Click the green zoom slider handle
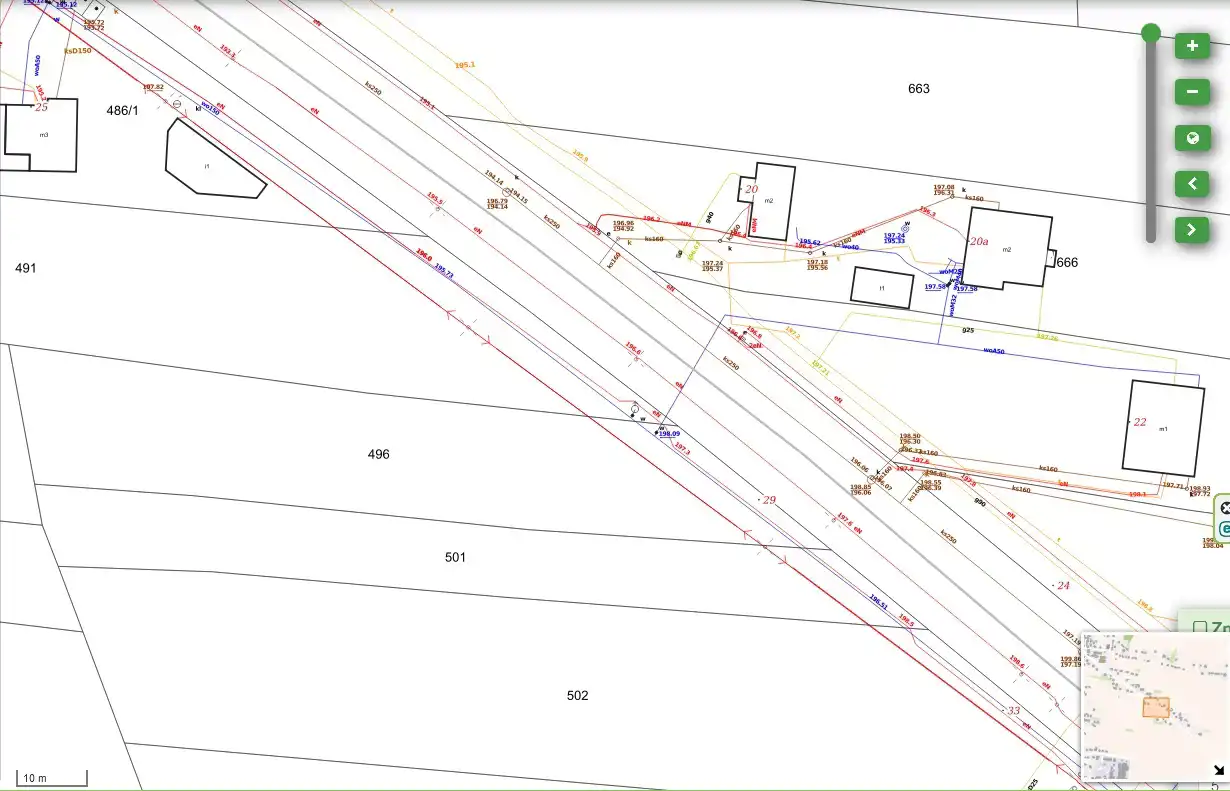The width and height of the screenshot is (1230, 791). point(1151,34)
